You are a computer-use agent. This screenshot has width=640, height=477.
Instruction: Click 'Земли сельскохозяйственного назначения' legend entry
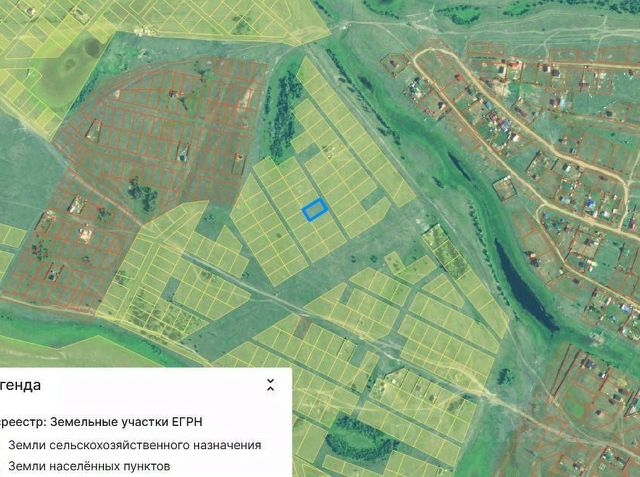pos(135,445)
